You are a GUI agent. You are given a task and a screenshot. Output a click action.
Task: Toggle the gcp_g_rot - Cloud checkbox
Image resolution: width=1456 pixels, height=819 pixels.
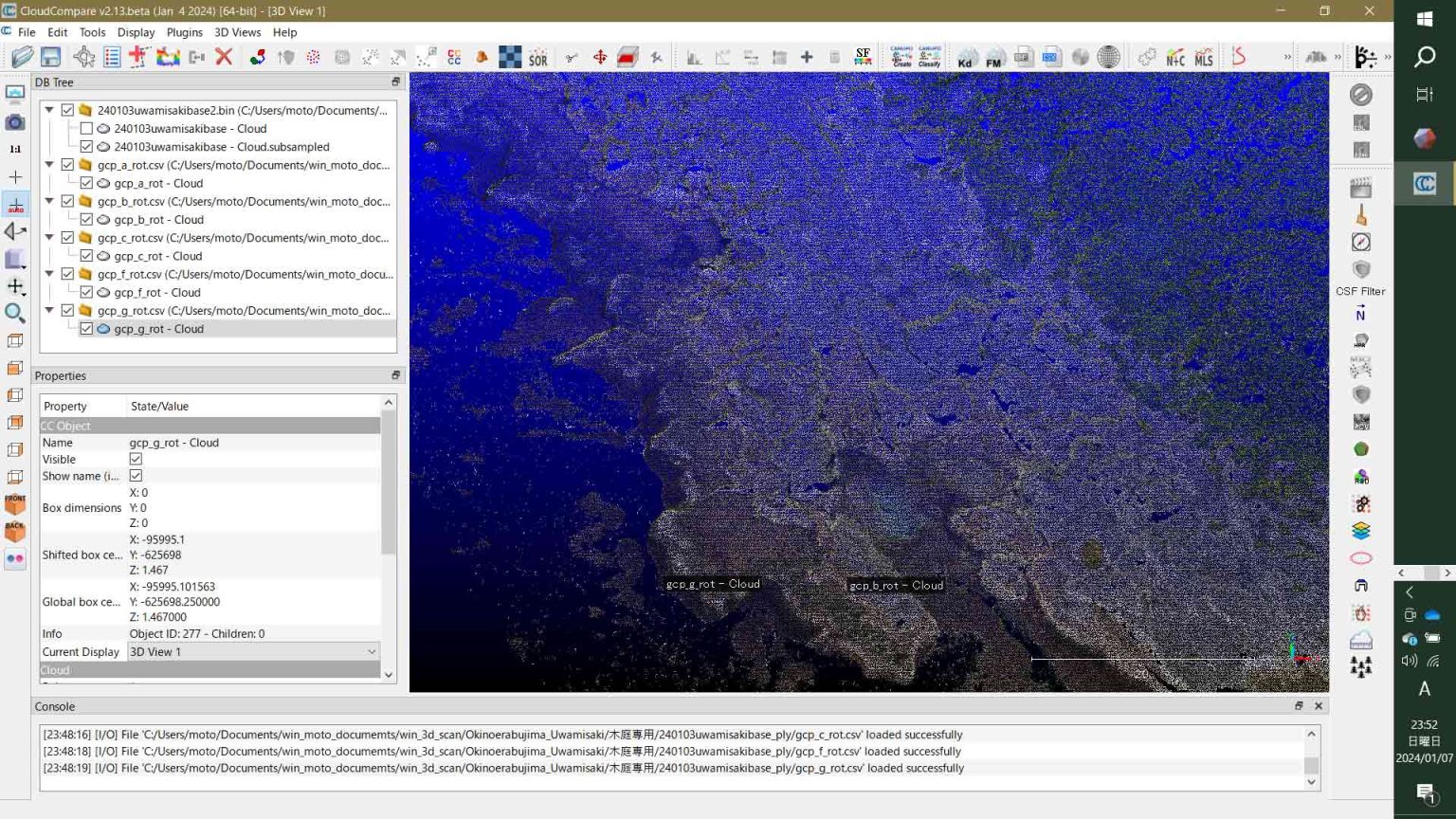coord(86,329)
